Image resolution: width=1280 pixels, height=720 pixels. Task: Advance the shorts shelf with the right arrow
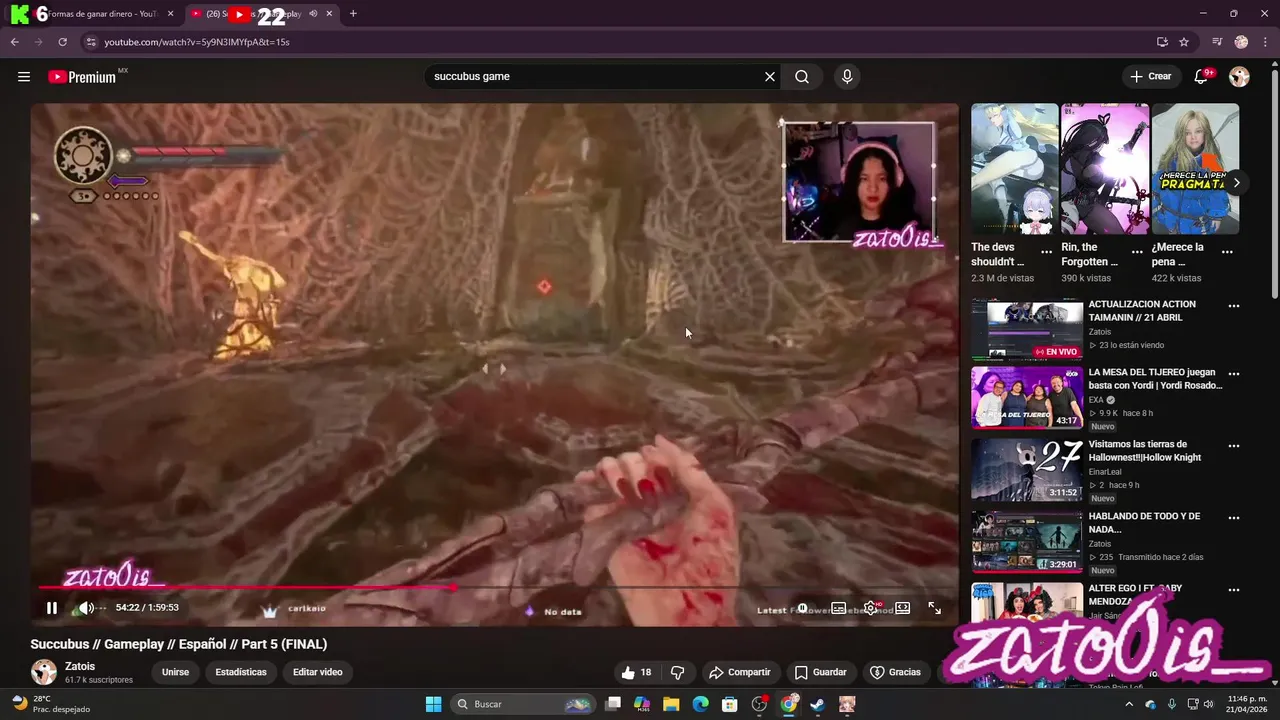tap(1236, 183)
